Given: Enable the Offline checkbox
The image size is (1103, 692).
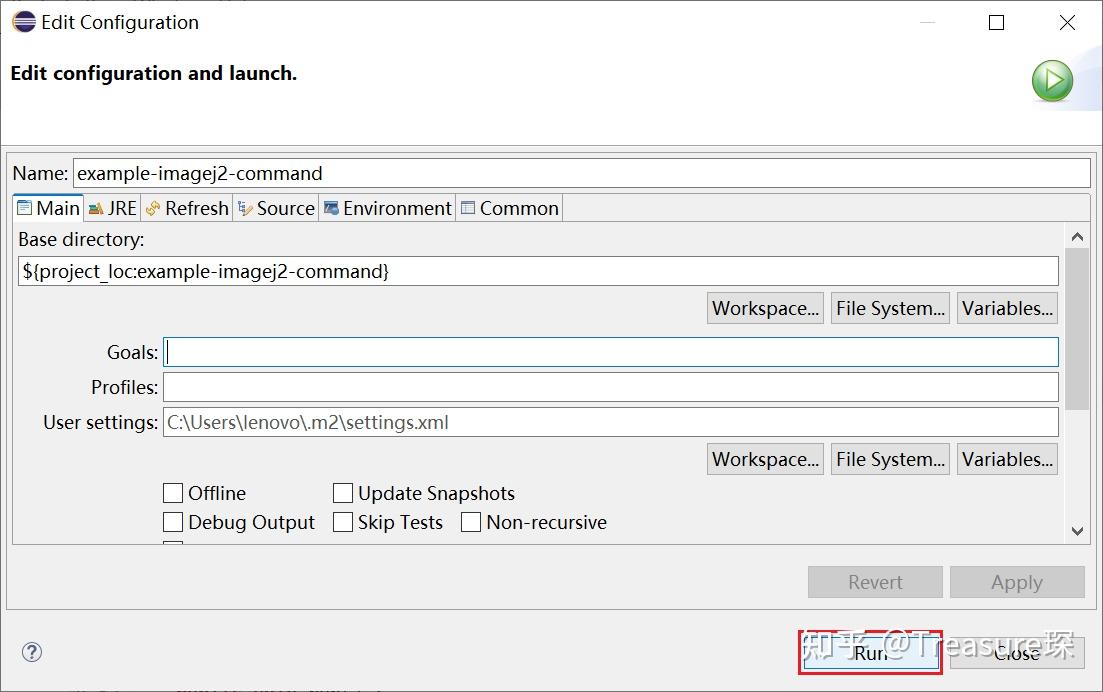Looking at the screenshot, I should click(173, 493).
